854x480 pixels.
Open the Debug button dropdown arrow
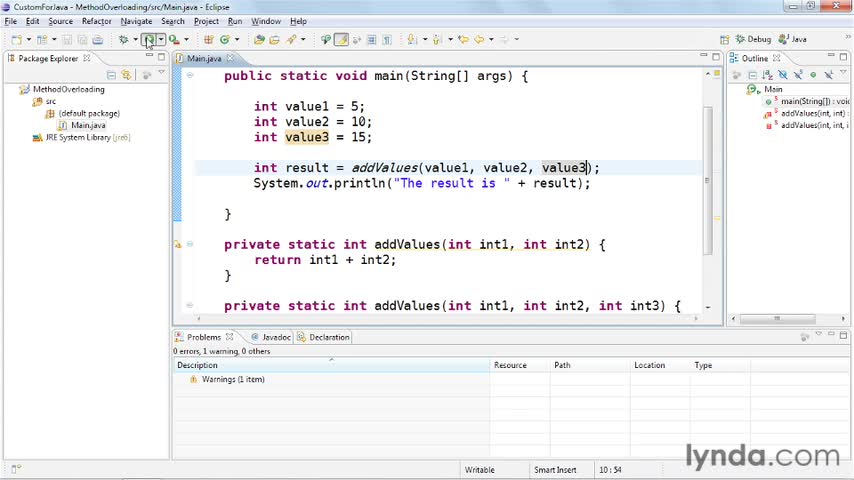pyautogui.click(x=135, y=39)
